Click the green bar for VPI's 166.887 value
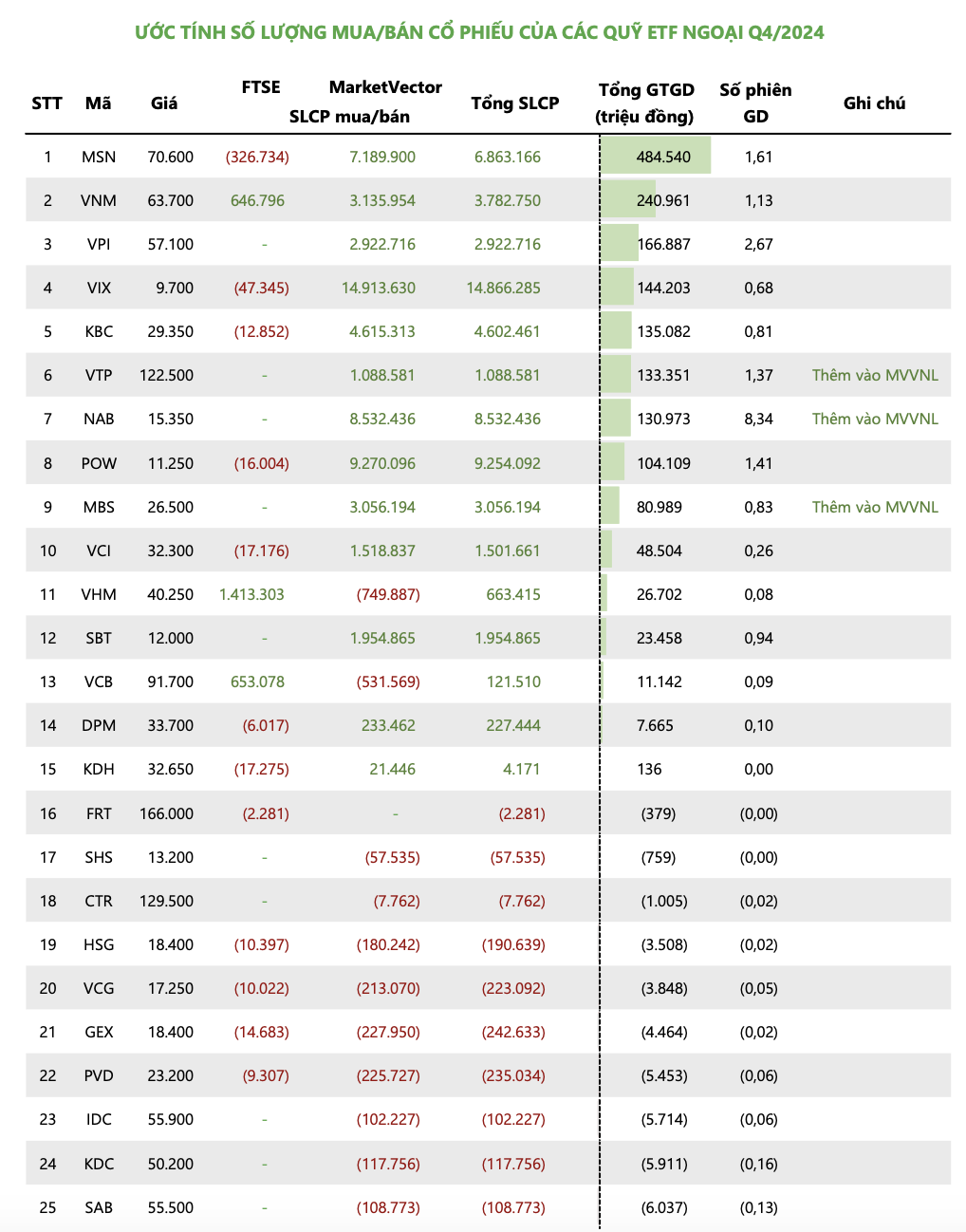The image size is (966, 1232). (x=621, y=243)
